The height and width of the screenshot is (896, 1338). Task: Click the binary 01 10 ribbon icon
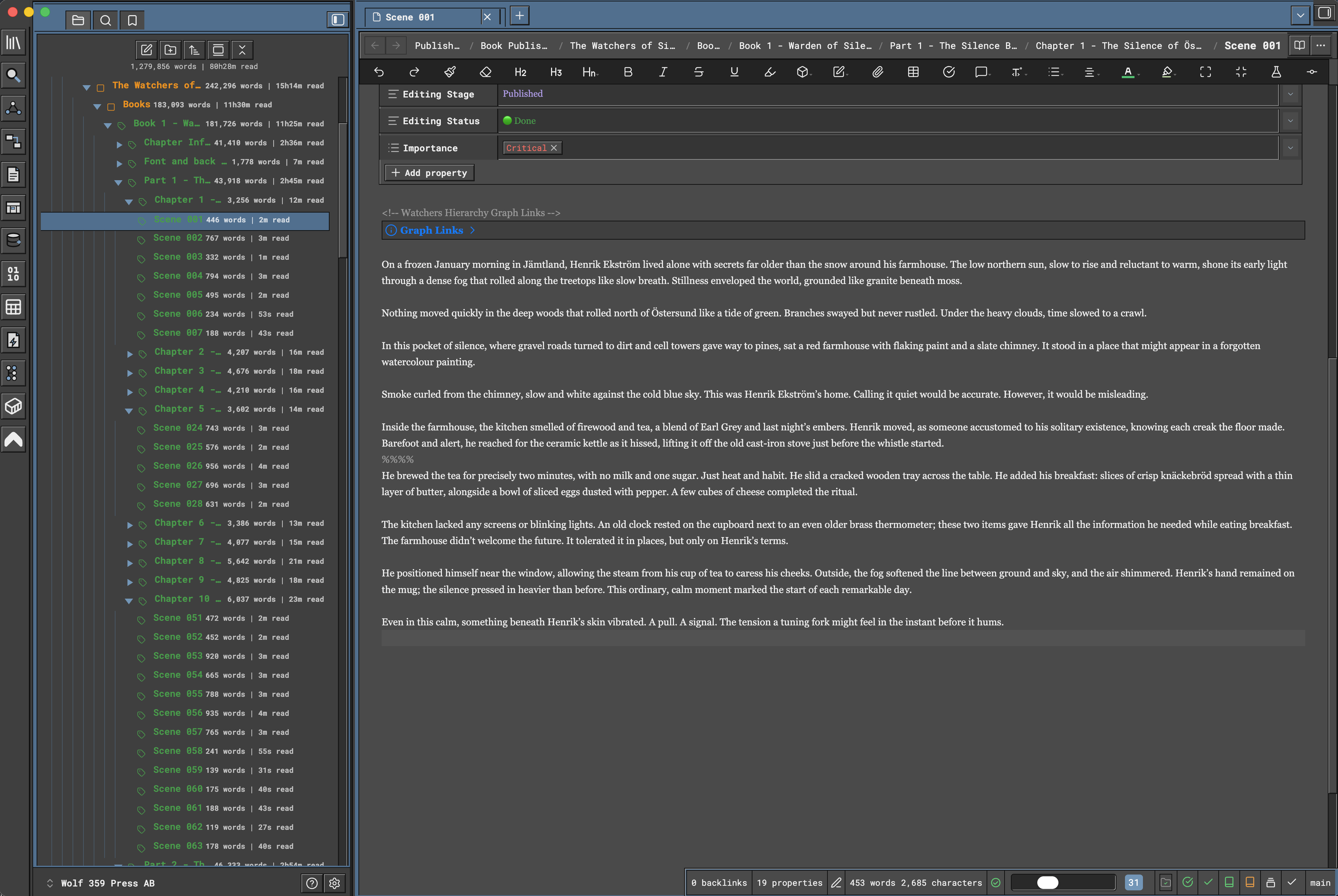pos(13,274)
